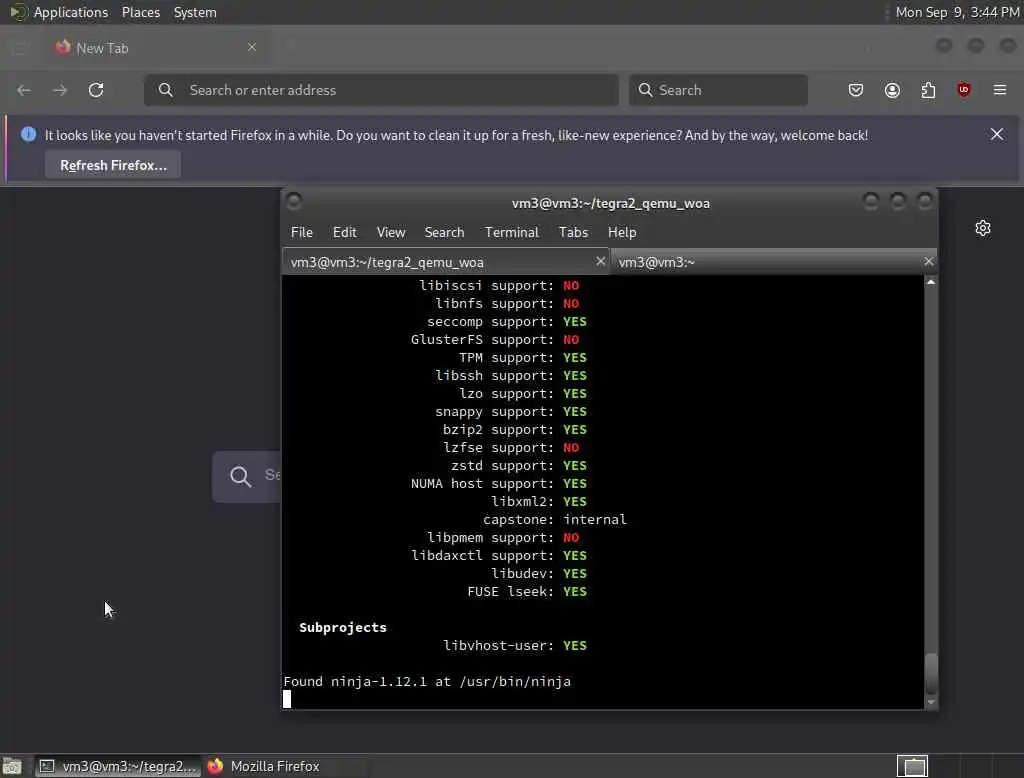1024x778 pixels.
Task: Click 'NUMA host support: YES' line
Action: point(499,484)
